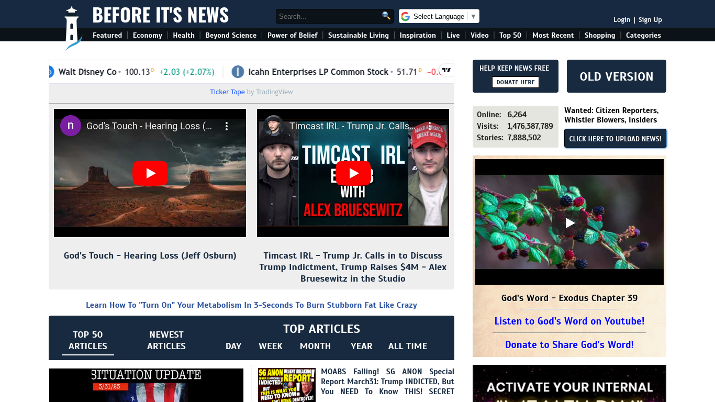Click Here To Upload News button
715x402 pixels.
615,139
